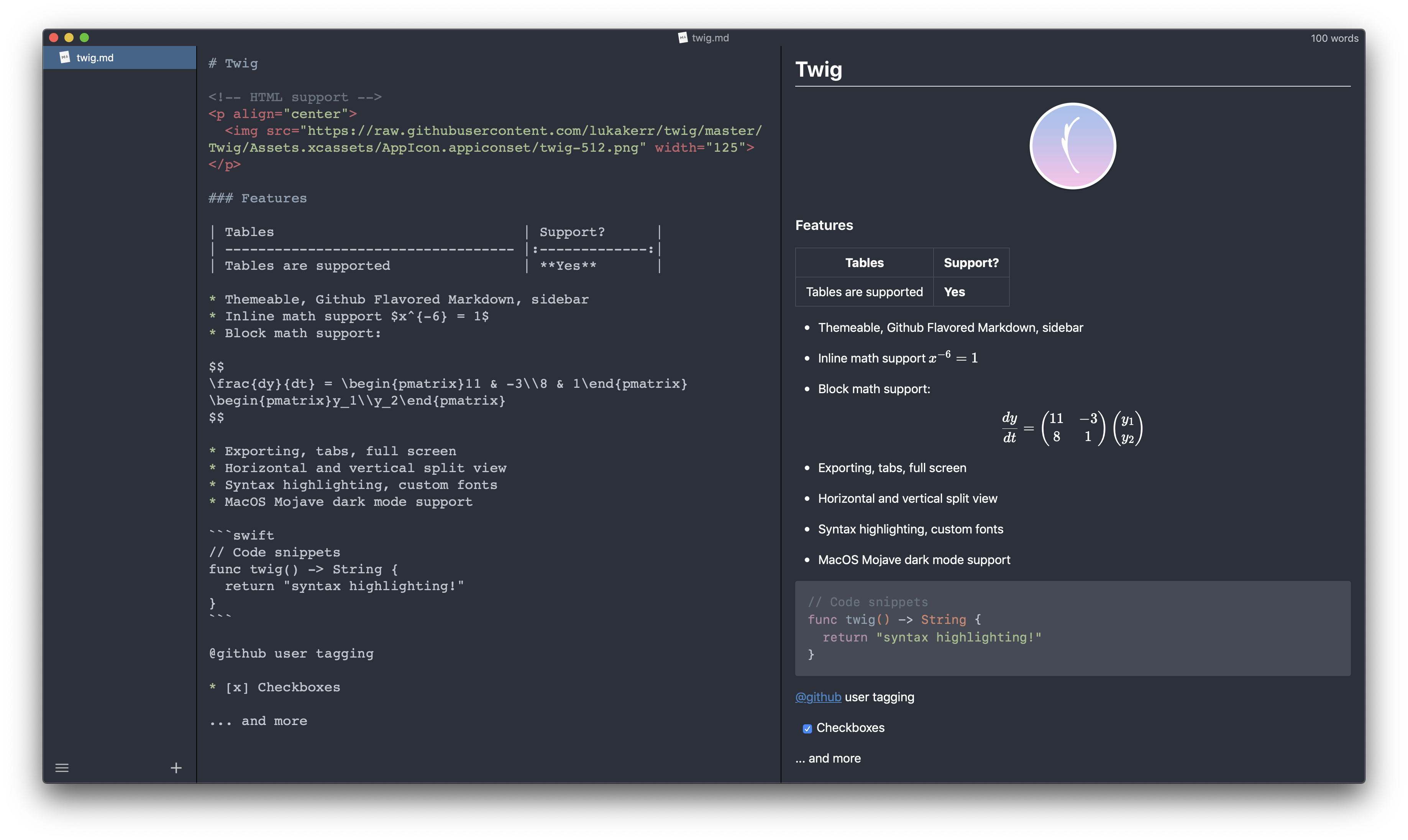Click the 'Twig' heading in preview
This screenshot has height=840, width=1408.
point(818,69)
